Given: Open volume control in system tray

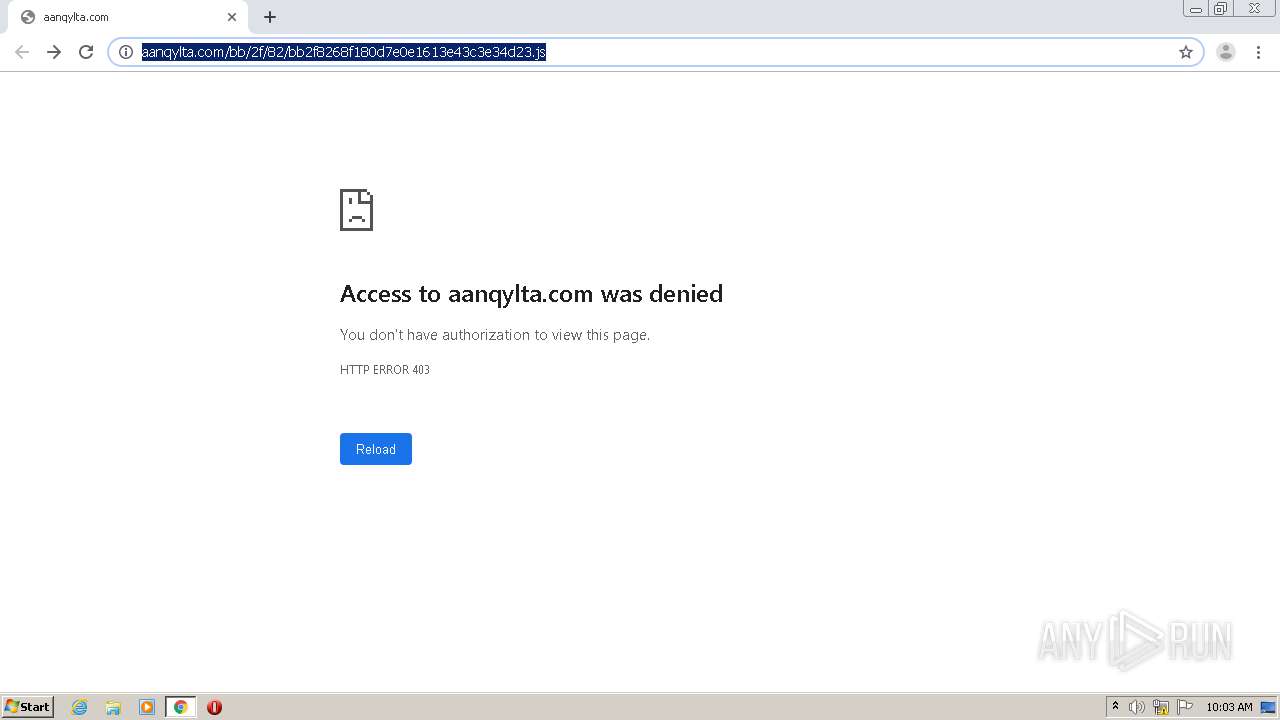Looking at the screenshot, I should point(1137,707).
